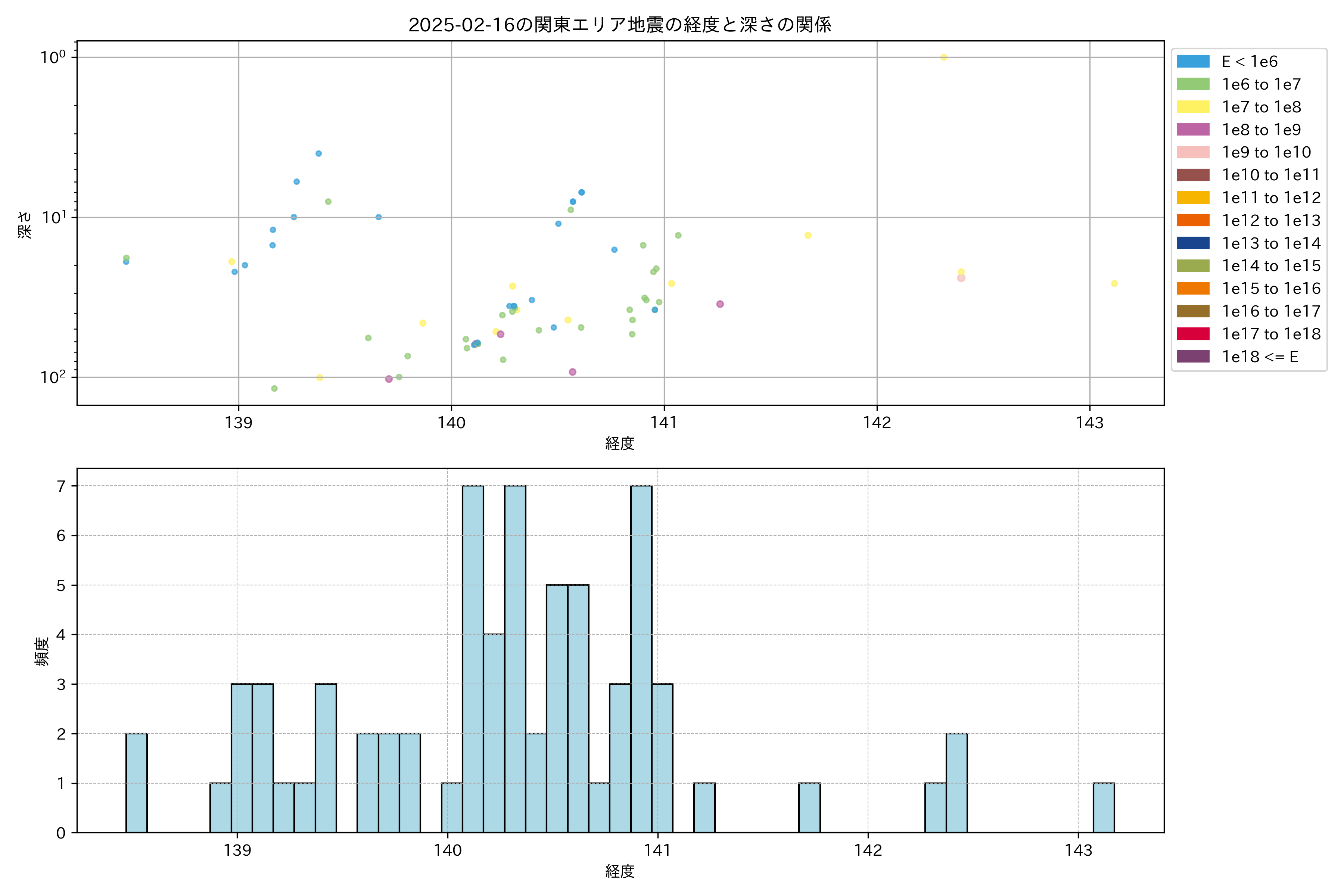This screenshot has width=1344, height=896.
Task: Click the pink scatter point near longitude 142.4
Action: (961, 278)
